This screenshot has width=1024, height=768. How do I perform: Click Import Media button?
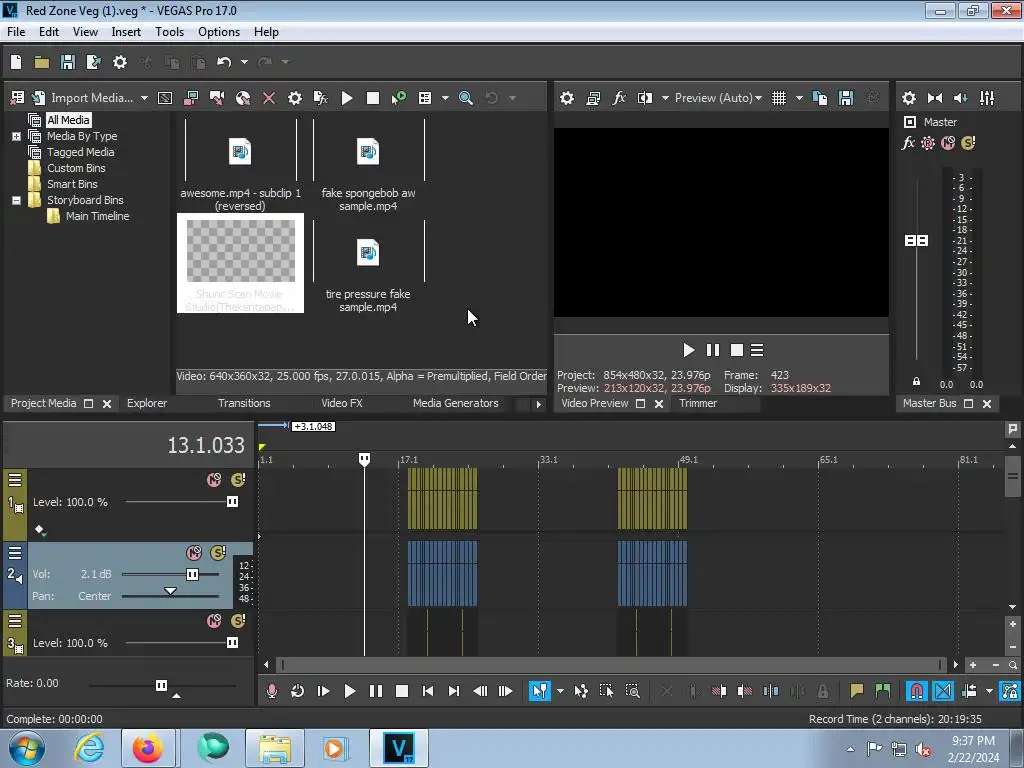pos(83,98)
